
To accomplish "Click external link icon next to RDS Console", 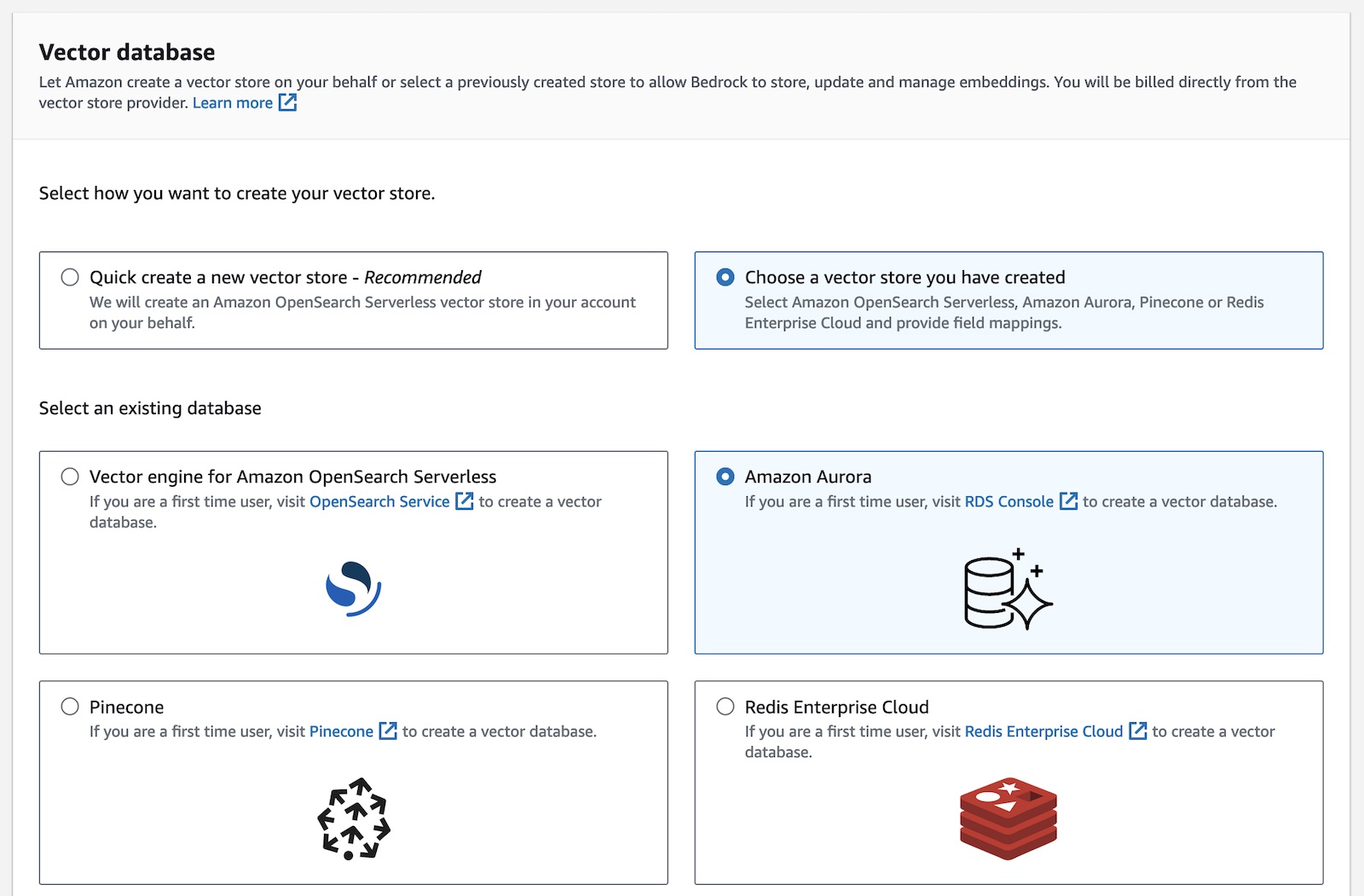I will point(1068,501).
